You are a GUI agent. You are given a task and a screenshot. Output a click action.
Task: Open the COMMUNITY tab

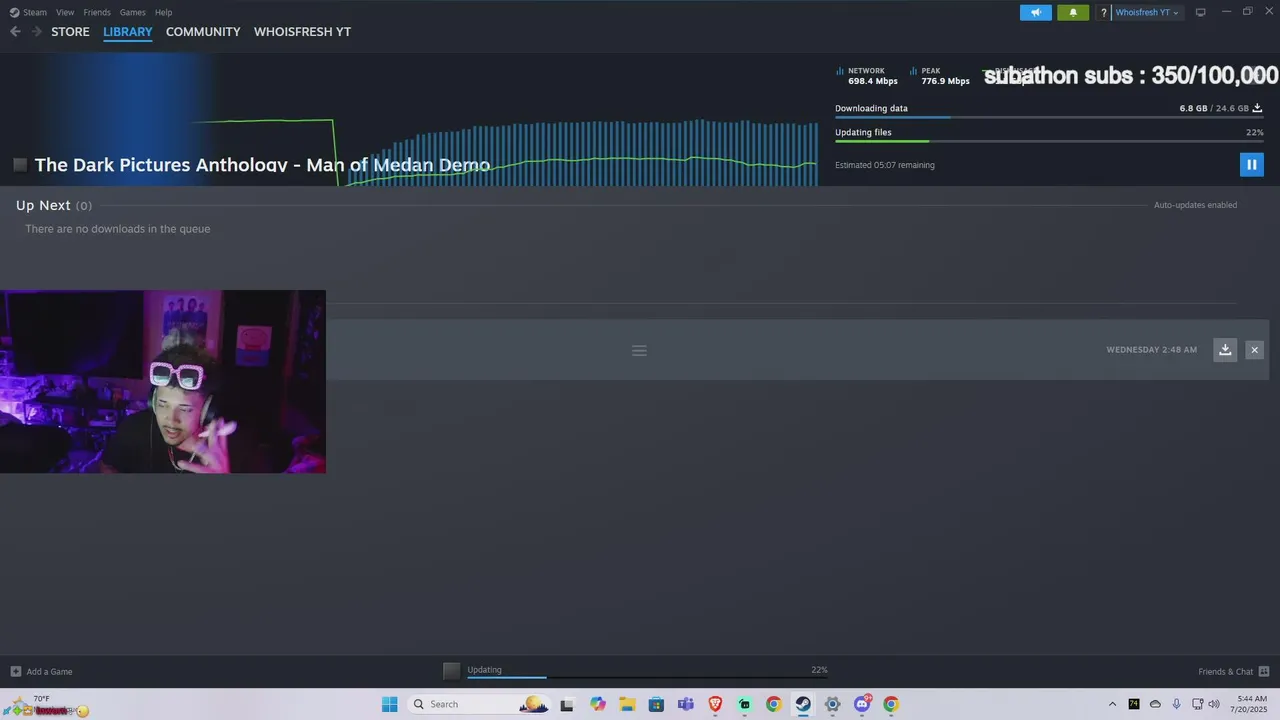coord(203,32)
